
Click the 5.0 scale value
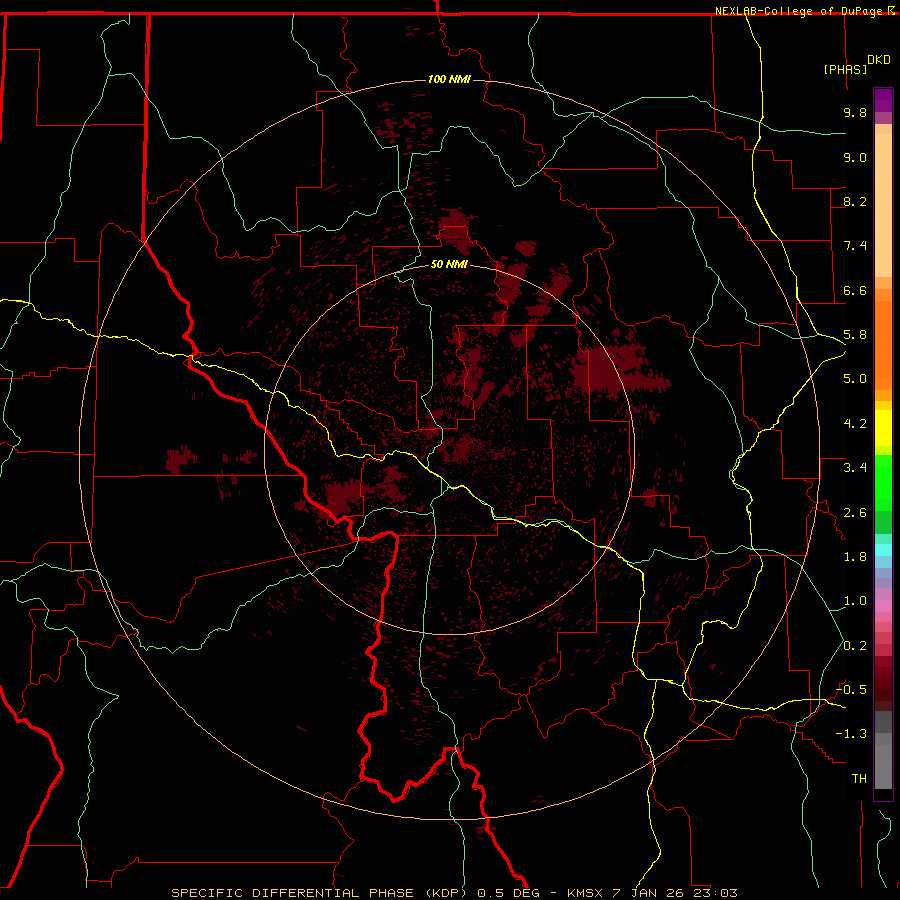pos(855,379)
